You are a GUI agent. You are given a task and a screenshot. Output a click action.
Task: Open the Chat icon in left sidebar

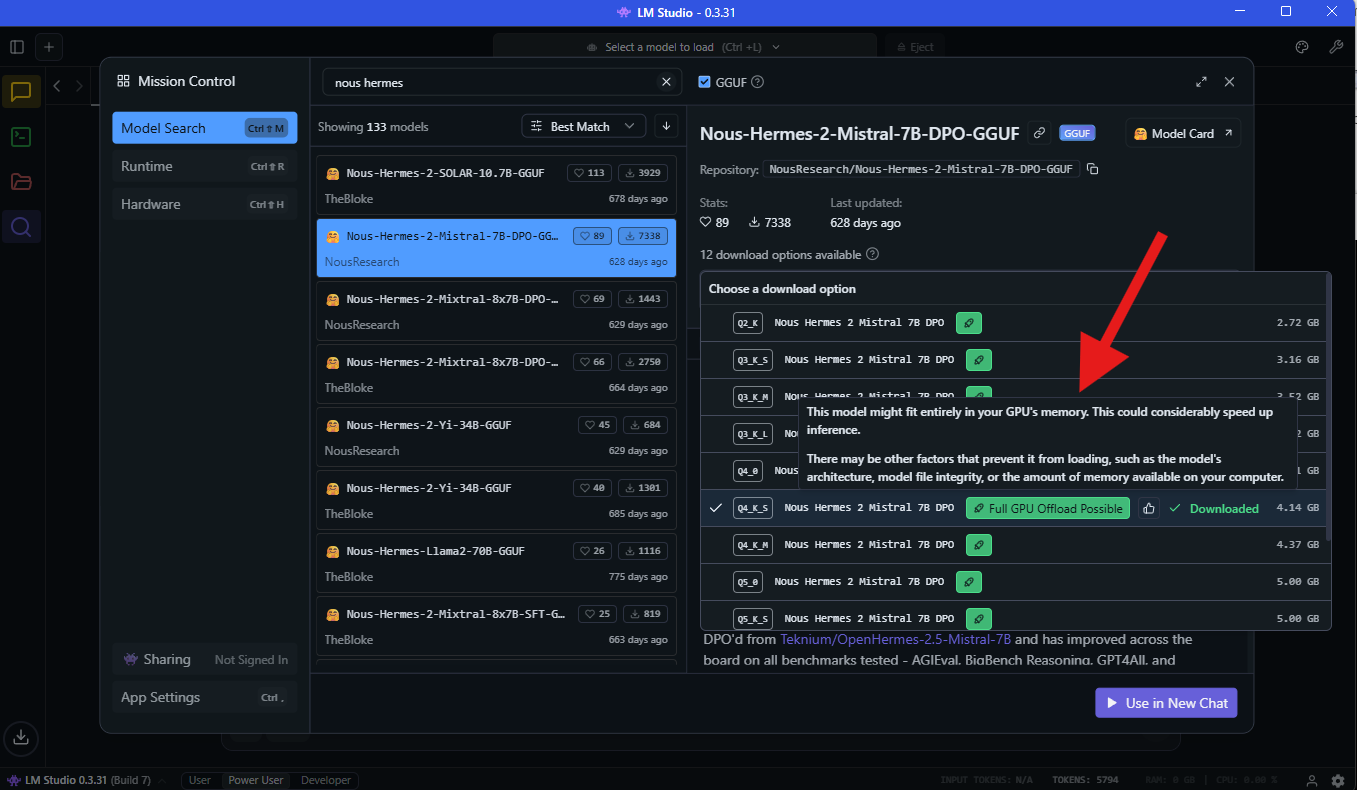21,92
